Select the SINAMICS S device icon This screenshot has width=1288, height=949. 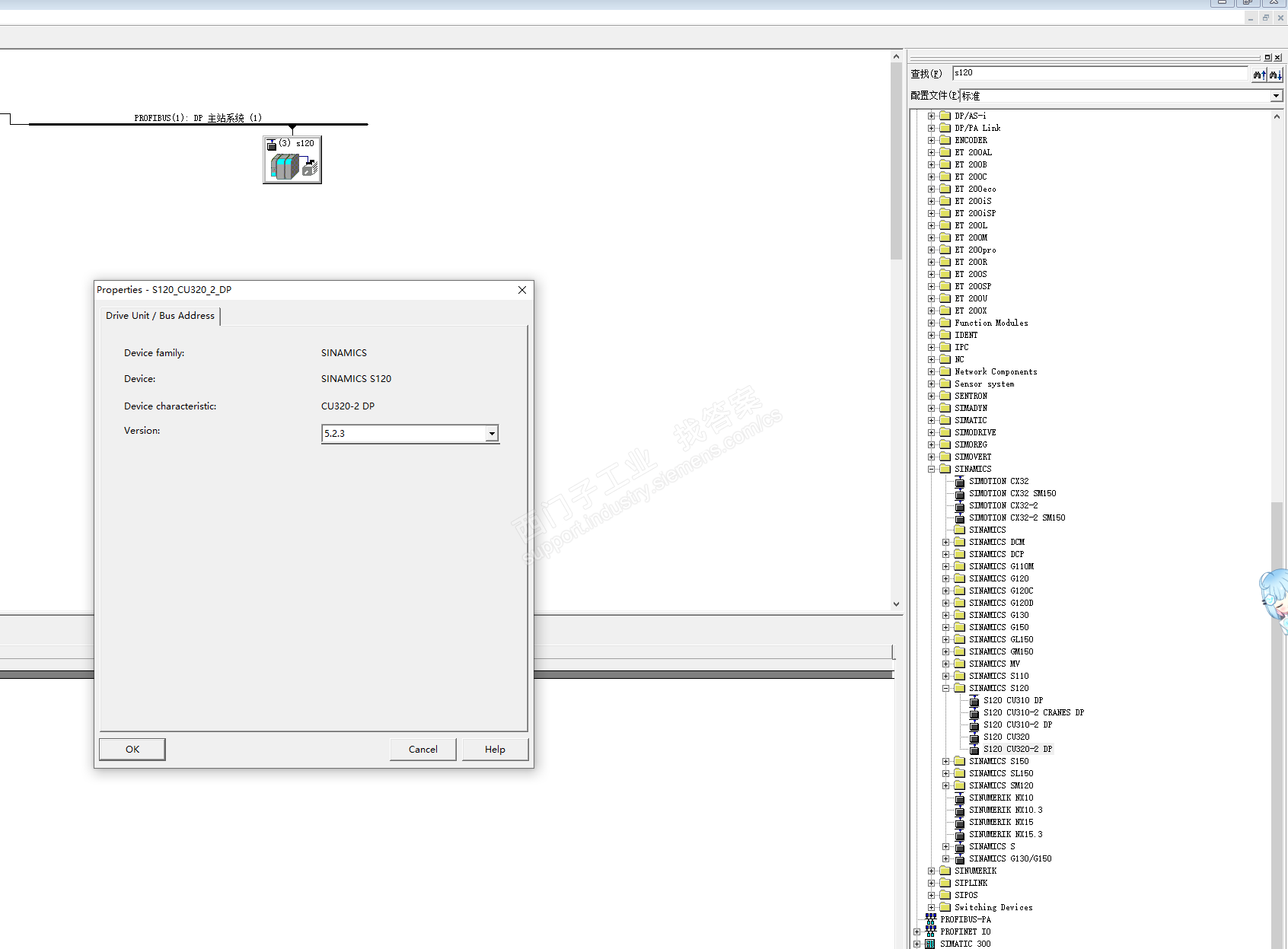click(960, 846)
